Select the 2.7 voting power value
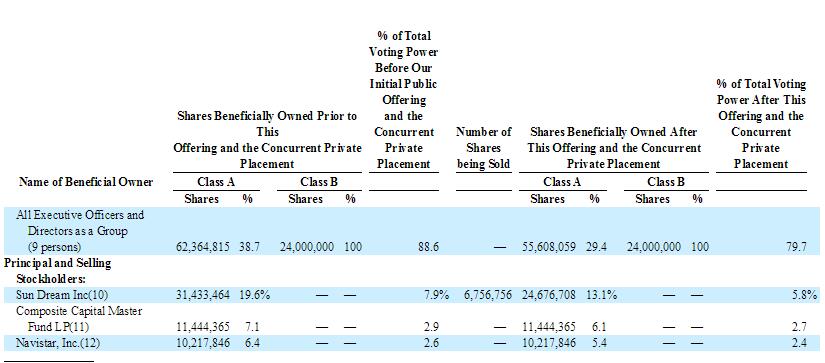This screenshot has width=825, height=363. pos(799,327)
